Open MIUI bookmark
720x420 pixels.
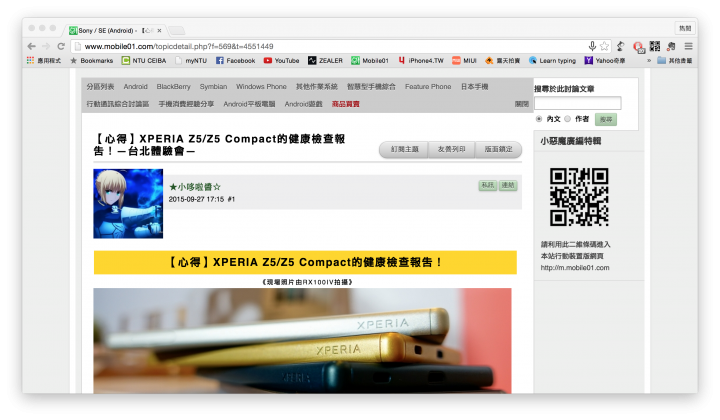(464, 60)
